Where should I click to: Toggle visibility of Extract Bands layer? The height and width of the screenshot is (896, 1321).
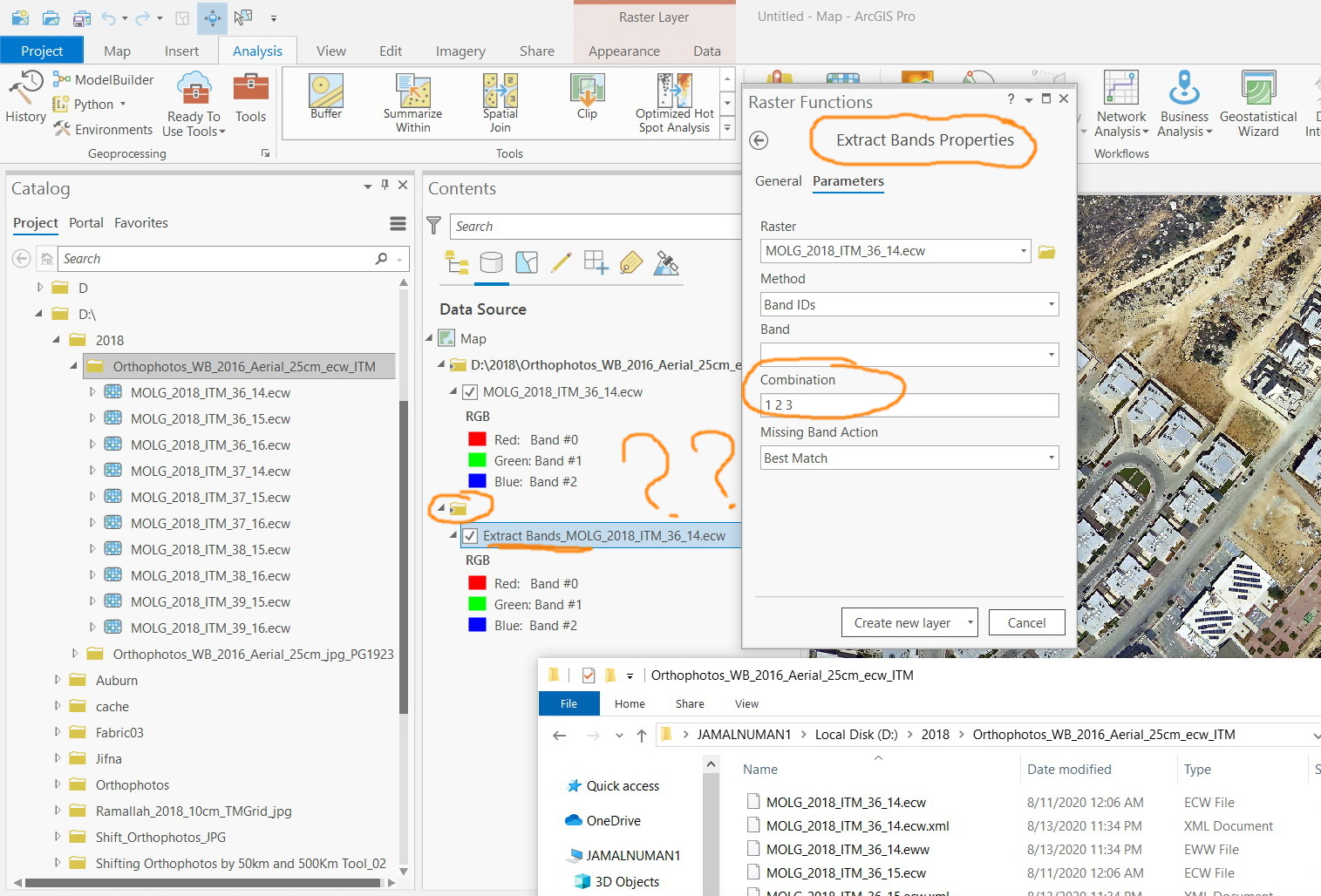click(x=470, y=536)
